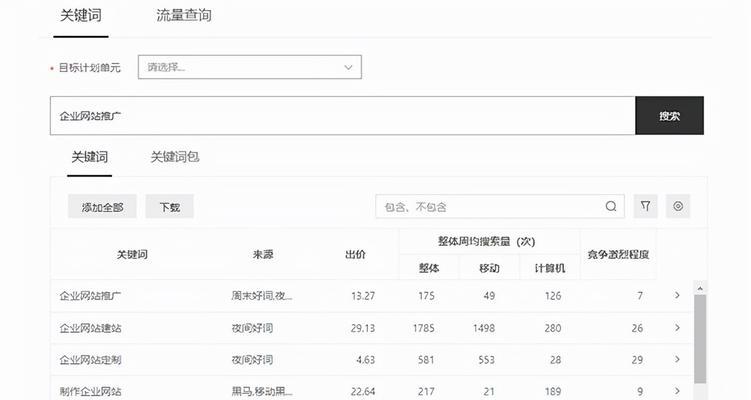
Task: Focus the 企业网站推广 search input
Action: tap(342, 115)
